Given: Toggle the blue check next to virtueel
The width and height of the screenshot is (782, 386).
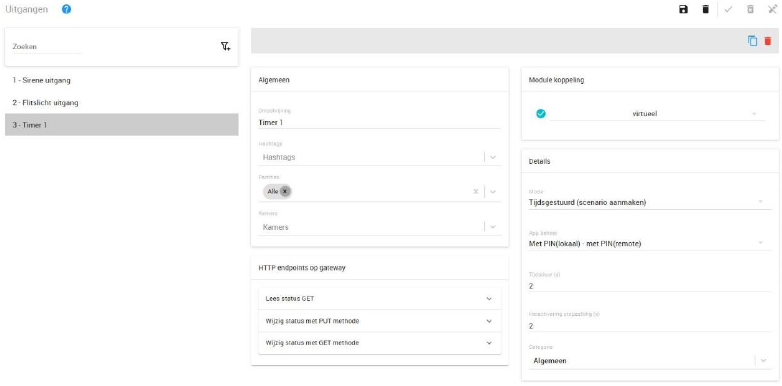Looking at the screenshot, I should coord(541,114).
